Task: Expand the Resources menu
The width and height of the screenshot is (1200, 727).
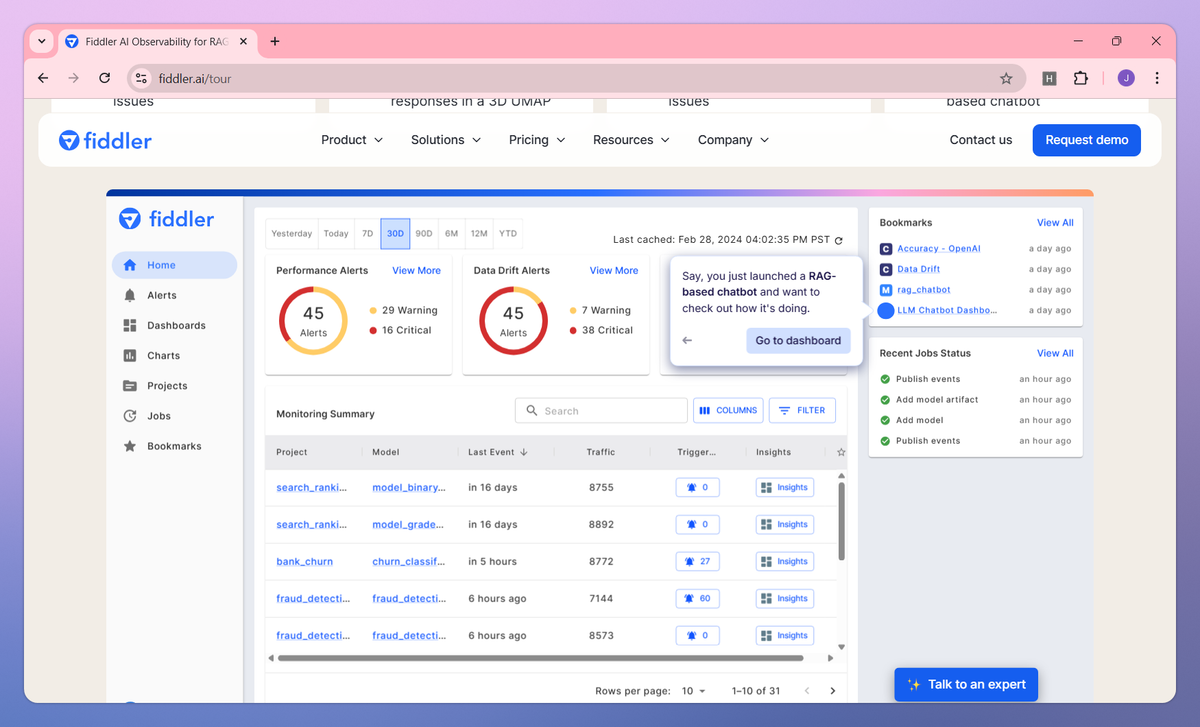Action: [631, 140]
